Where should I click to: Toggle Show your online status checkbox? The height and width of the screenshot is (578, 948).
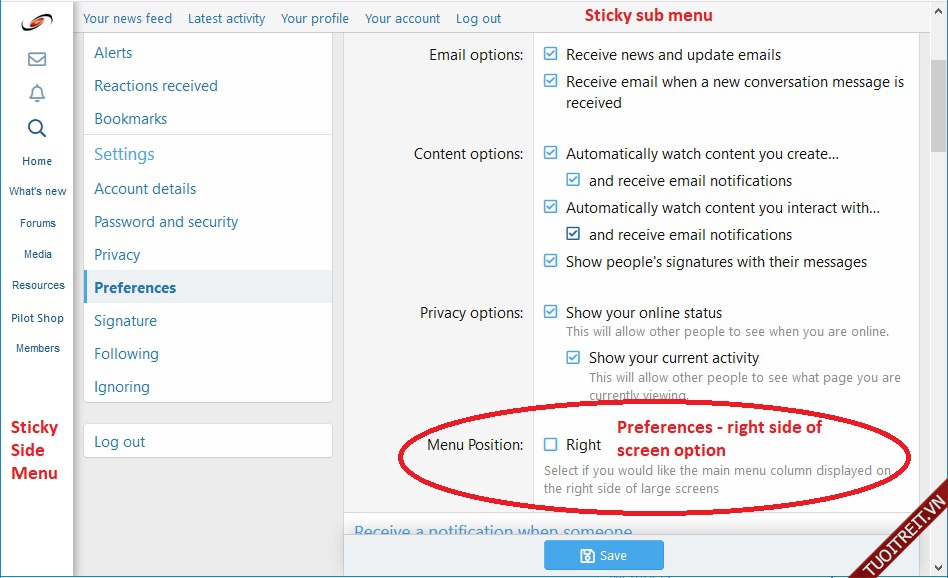551,312
